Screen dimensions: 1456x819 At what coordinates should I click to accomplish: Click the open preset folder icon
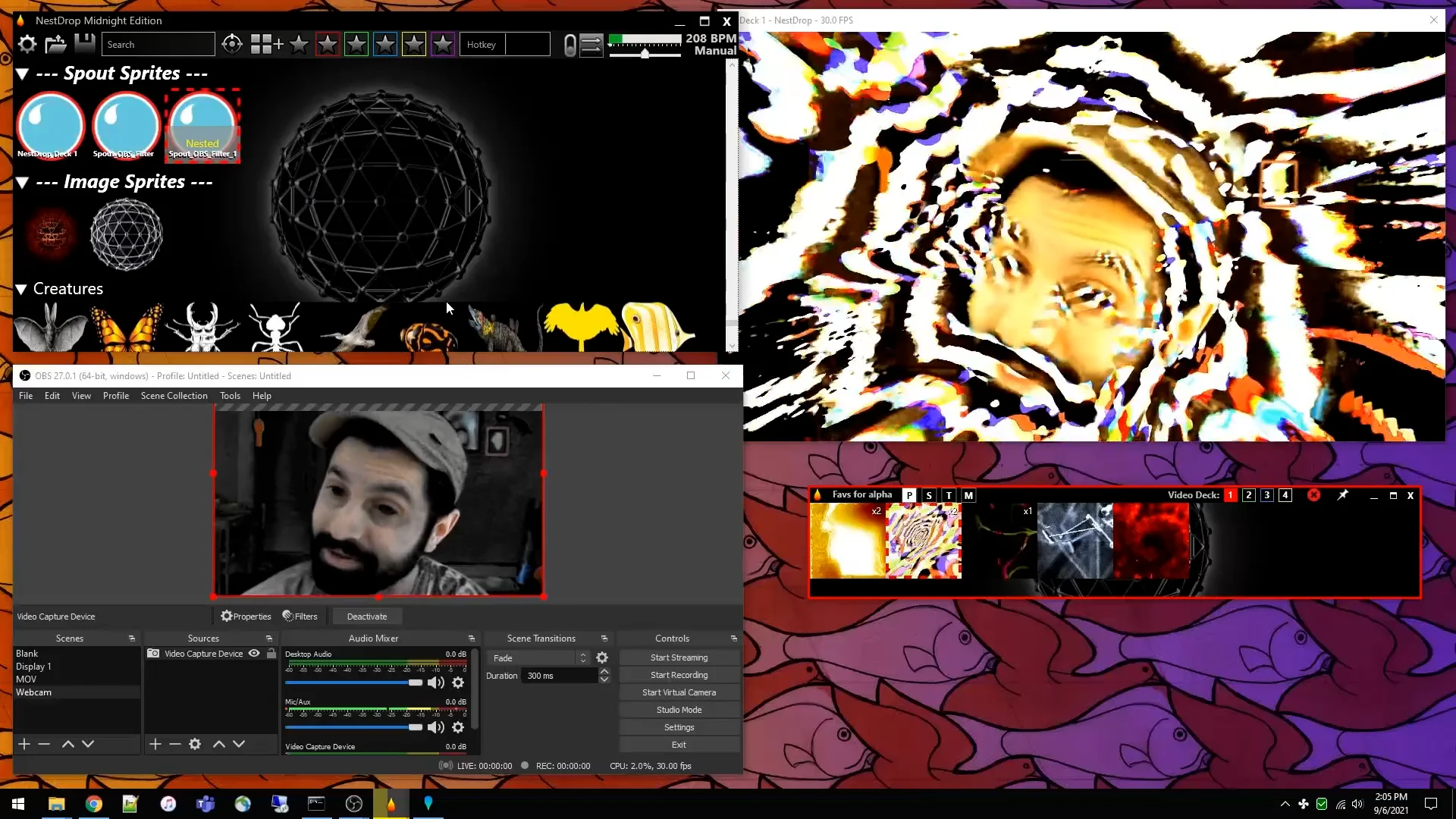click(x=56, y=44)
